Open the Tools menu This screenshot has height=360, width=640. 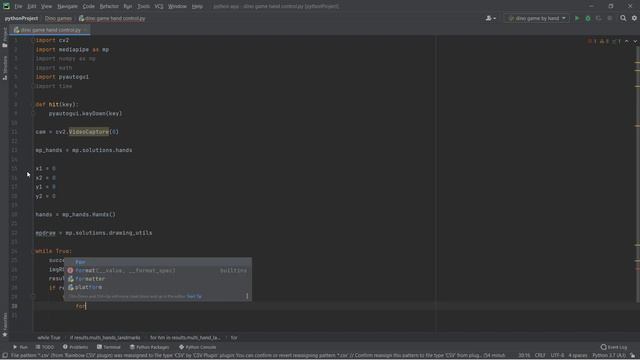(143, 7)
